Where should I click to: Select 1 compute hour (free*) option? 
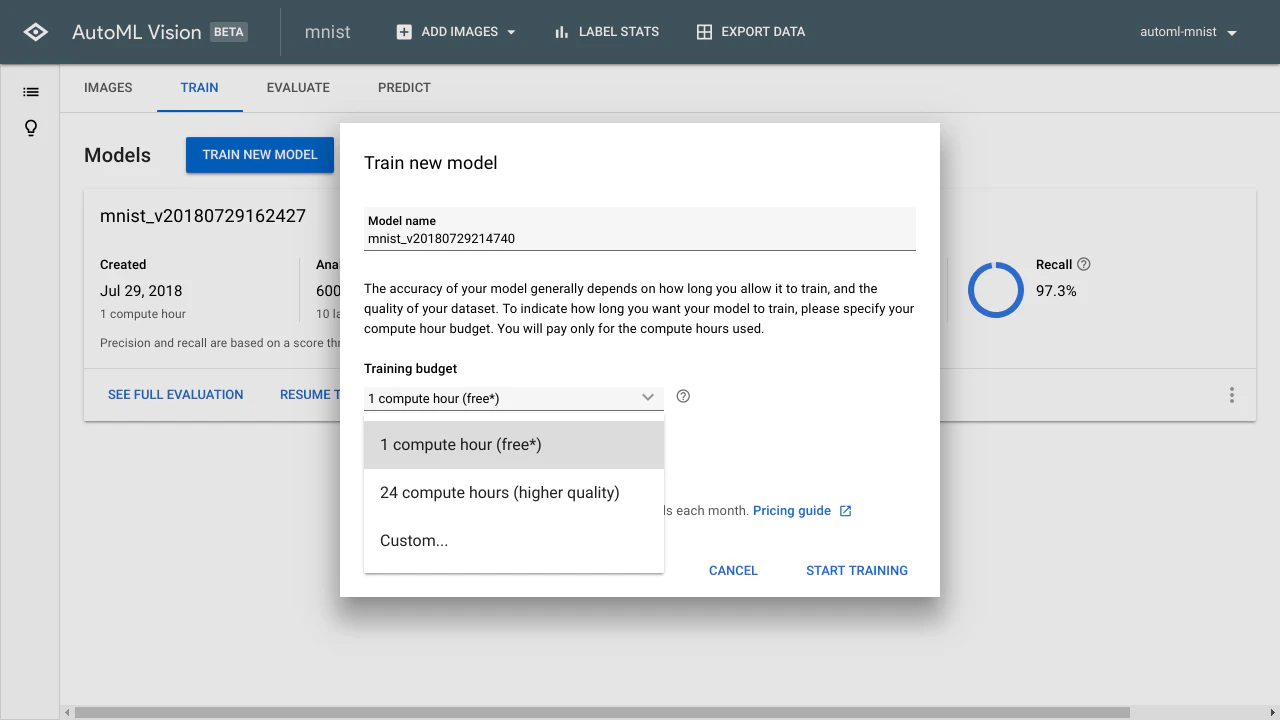pos(514,445)
